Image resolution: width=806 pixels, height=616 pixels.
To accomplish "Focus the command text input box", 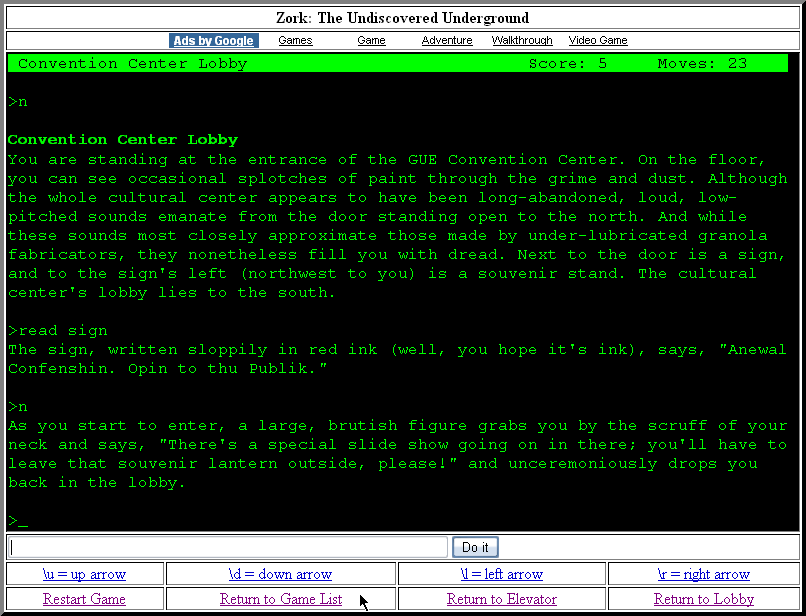I will [227, 547].
